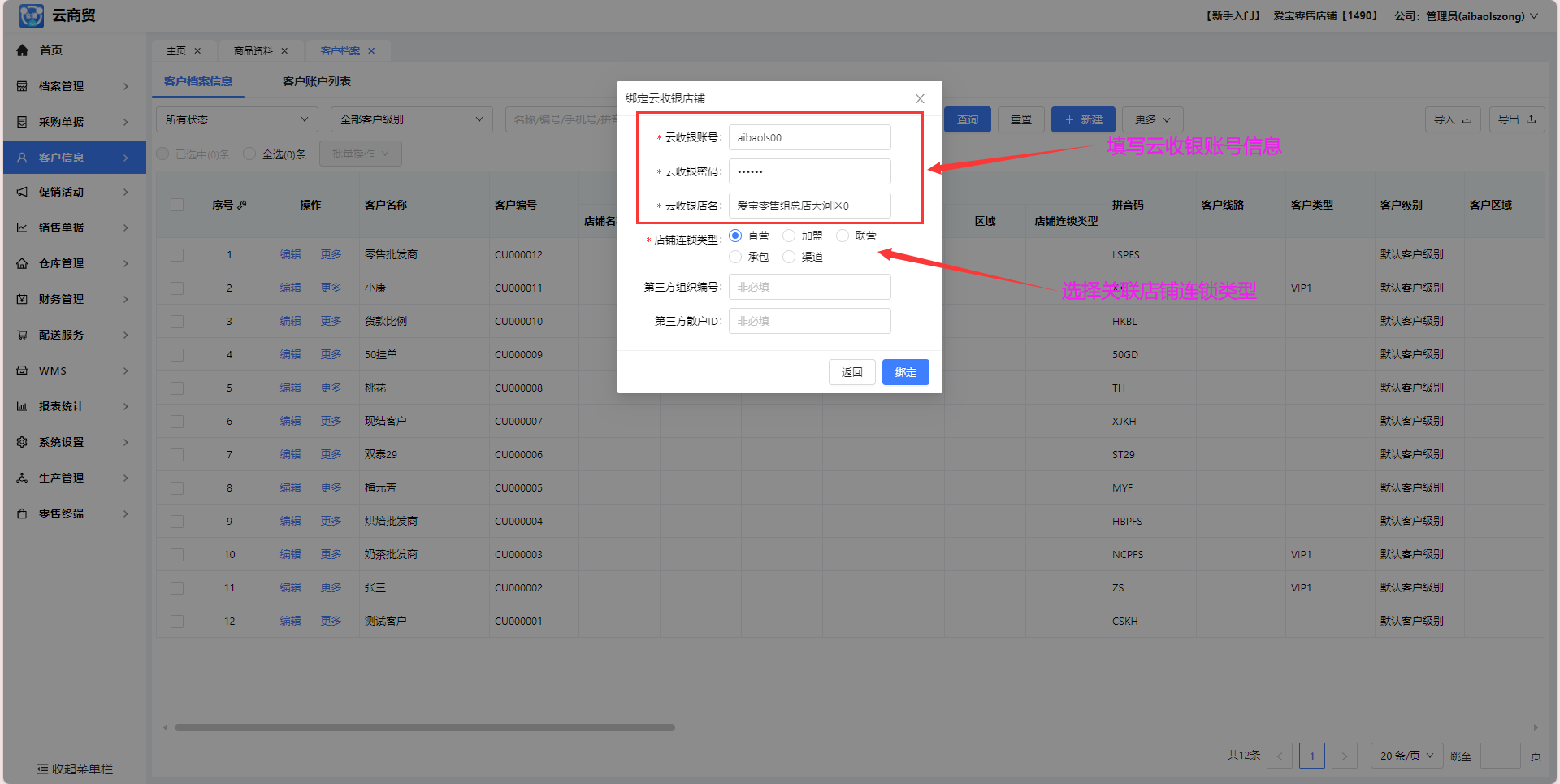Viewport: 1560px width, 784px height.
Task: Click the 配送服务 cart icon
Action: (x=22, y=335)
